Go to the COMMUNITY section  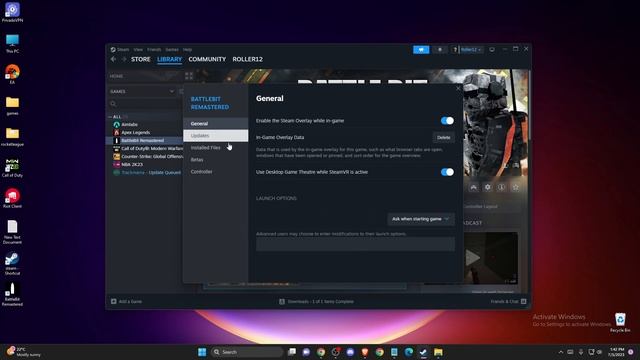click(207, 59)
